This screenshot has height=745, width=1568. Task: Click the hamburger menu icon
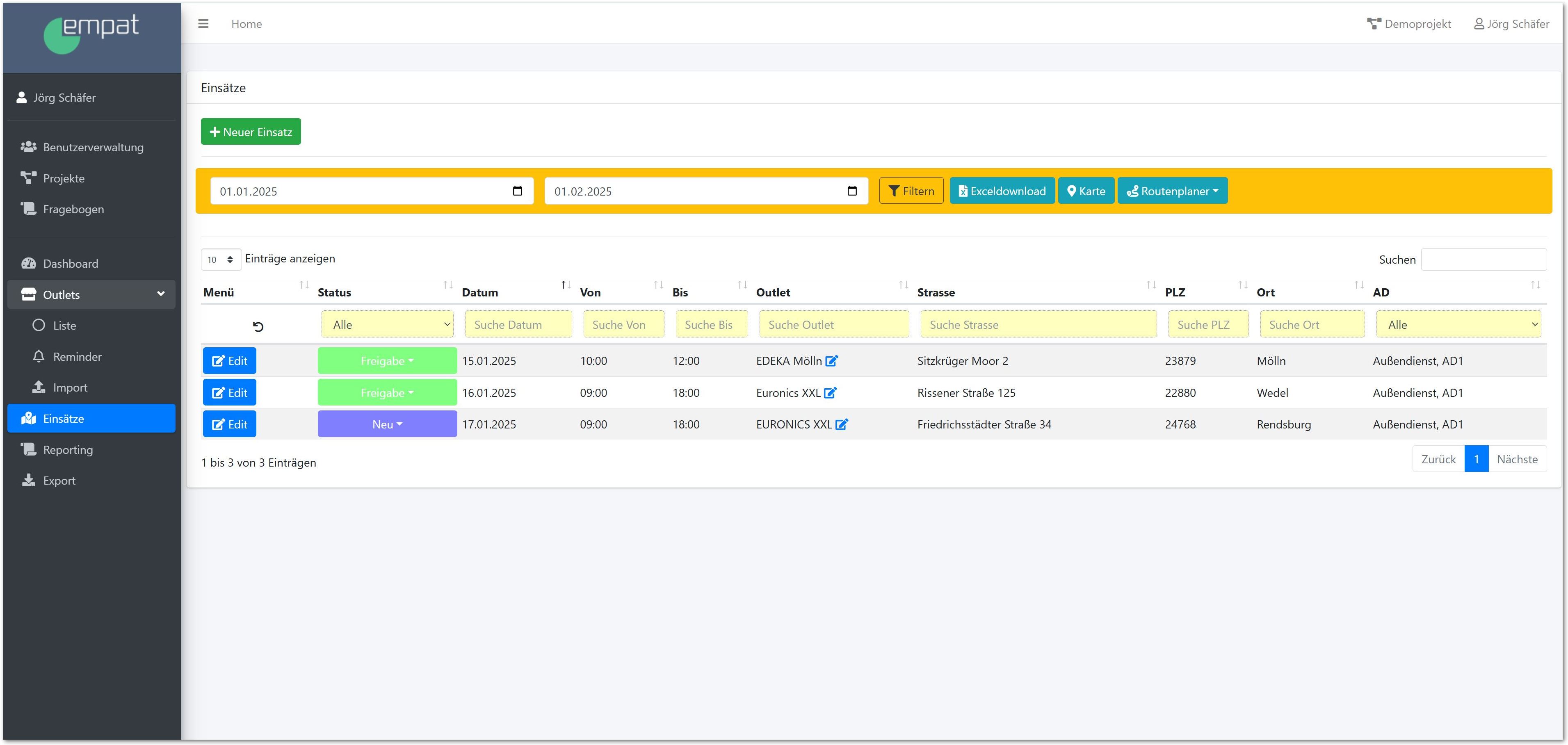click(x=203, y=24)
